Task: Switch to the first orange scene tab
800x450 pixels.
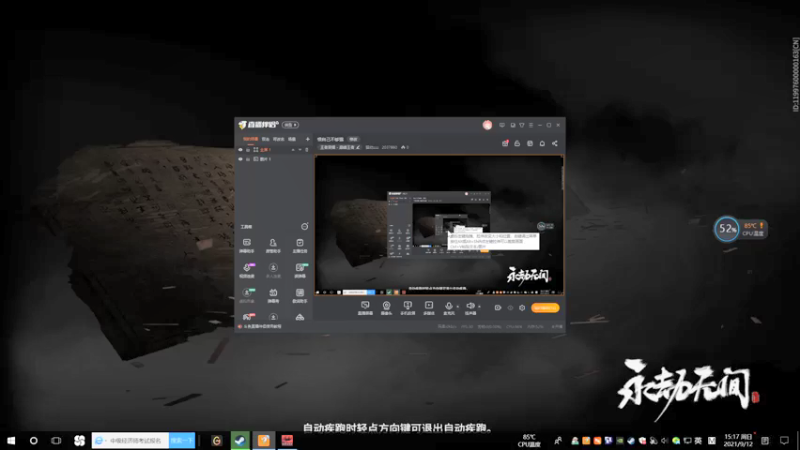Action: 250,139
